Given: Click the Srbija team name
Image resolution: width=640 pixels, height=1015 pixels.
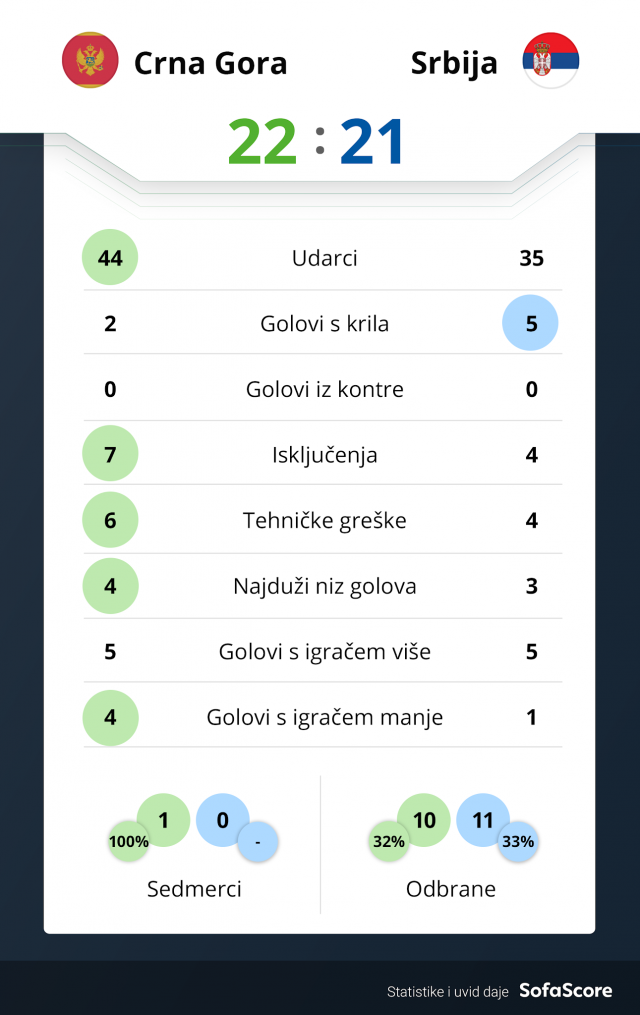Looking at the screenshot, I should point(454,63).
